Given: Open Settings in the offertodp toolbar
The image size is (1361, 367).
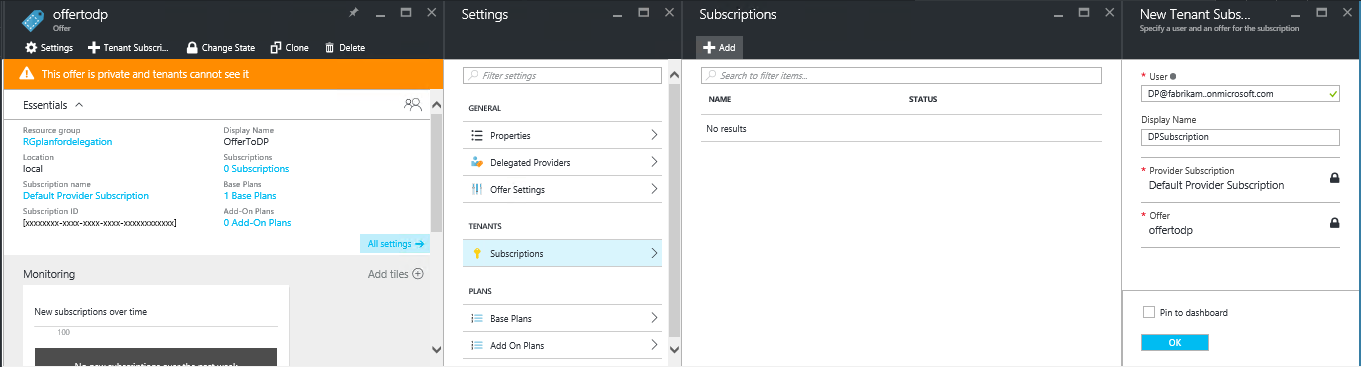Looking at the screenshot, I should coord(49,47).
